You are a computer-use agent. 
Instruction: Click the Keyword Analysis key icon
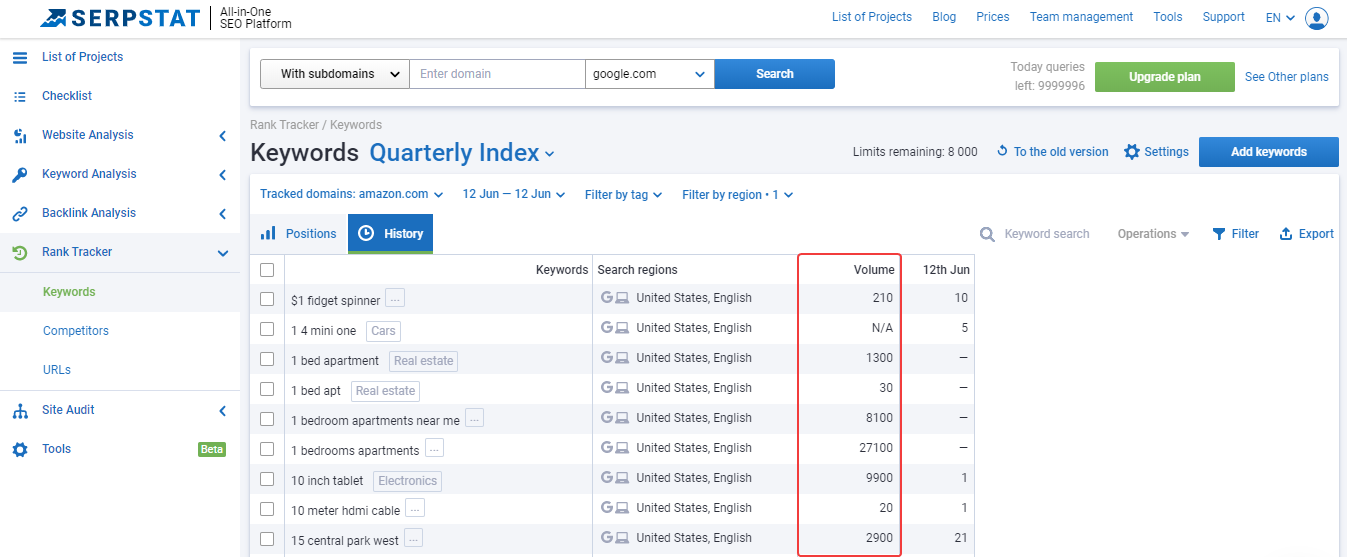point(20,174)
